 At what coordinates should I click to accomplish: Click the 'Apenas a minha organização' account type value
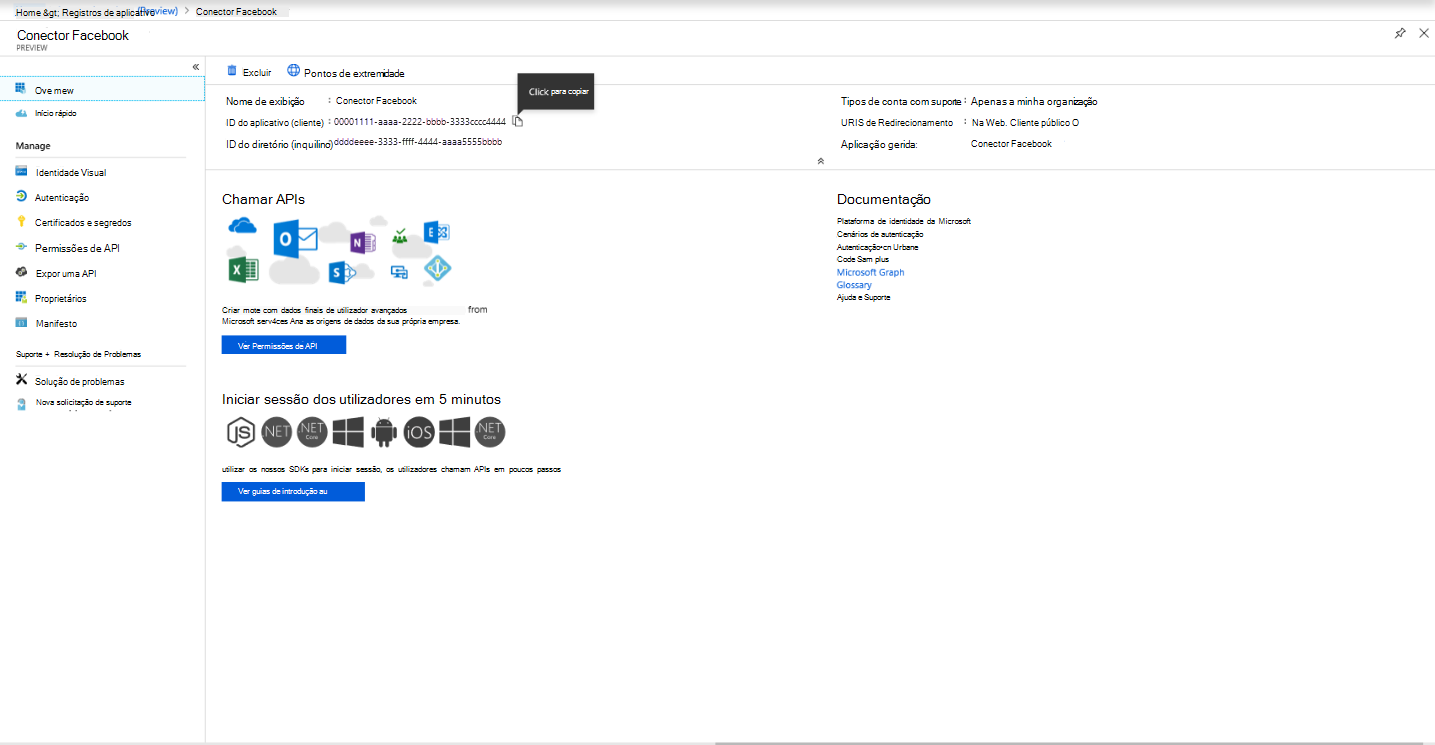[1034, 101]
